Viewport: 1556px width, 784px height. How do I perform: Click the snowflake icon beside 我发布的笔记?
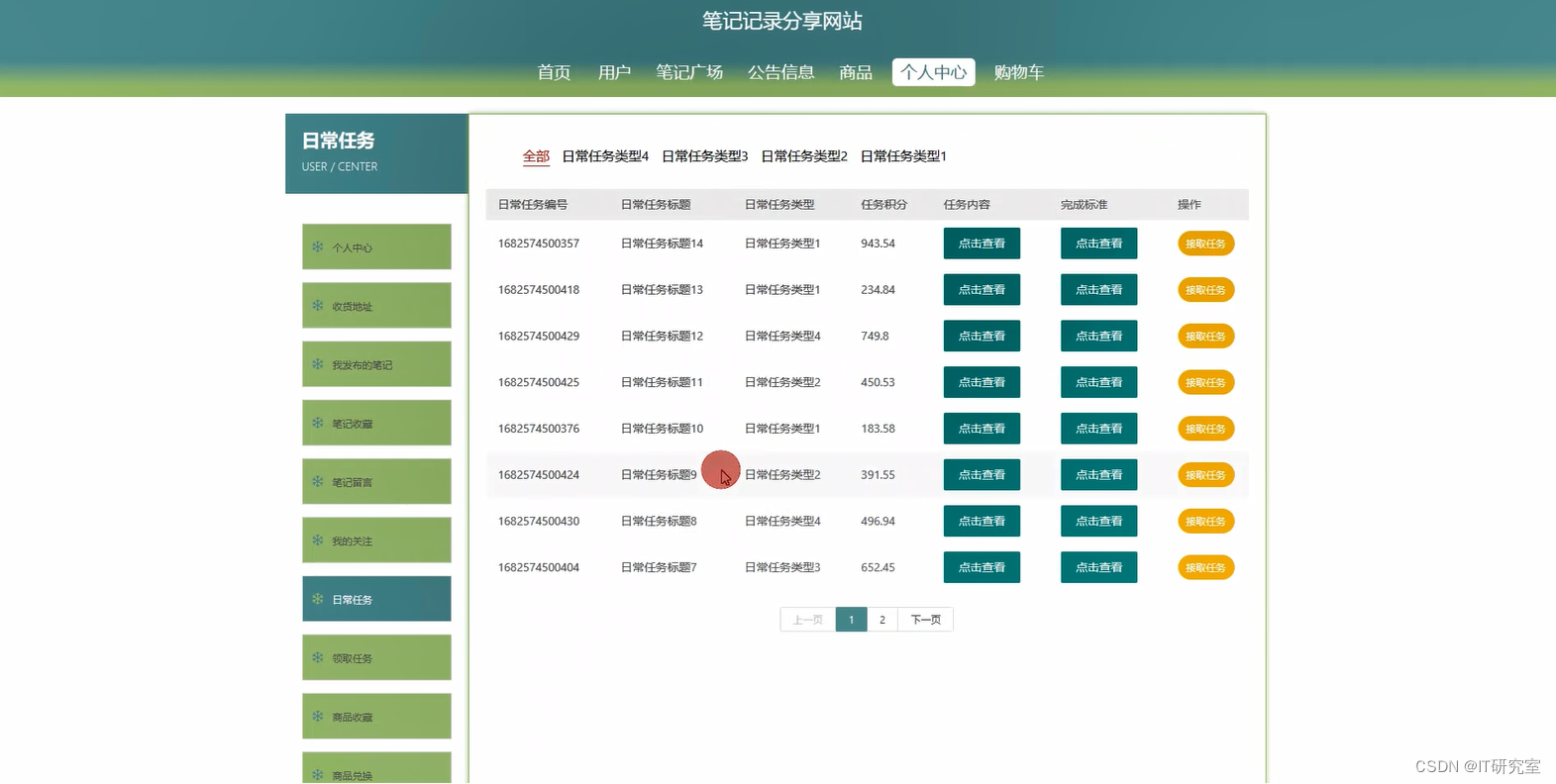coord(318,364)
